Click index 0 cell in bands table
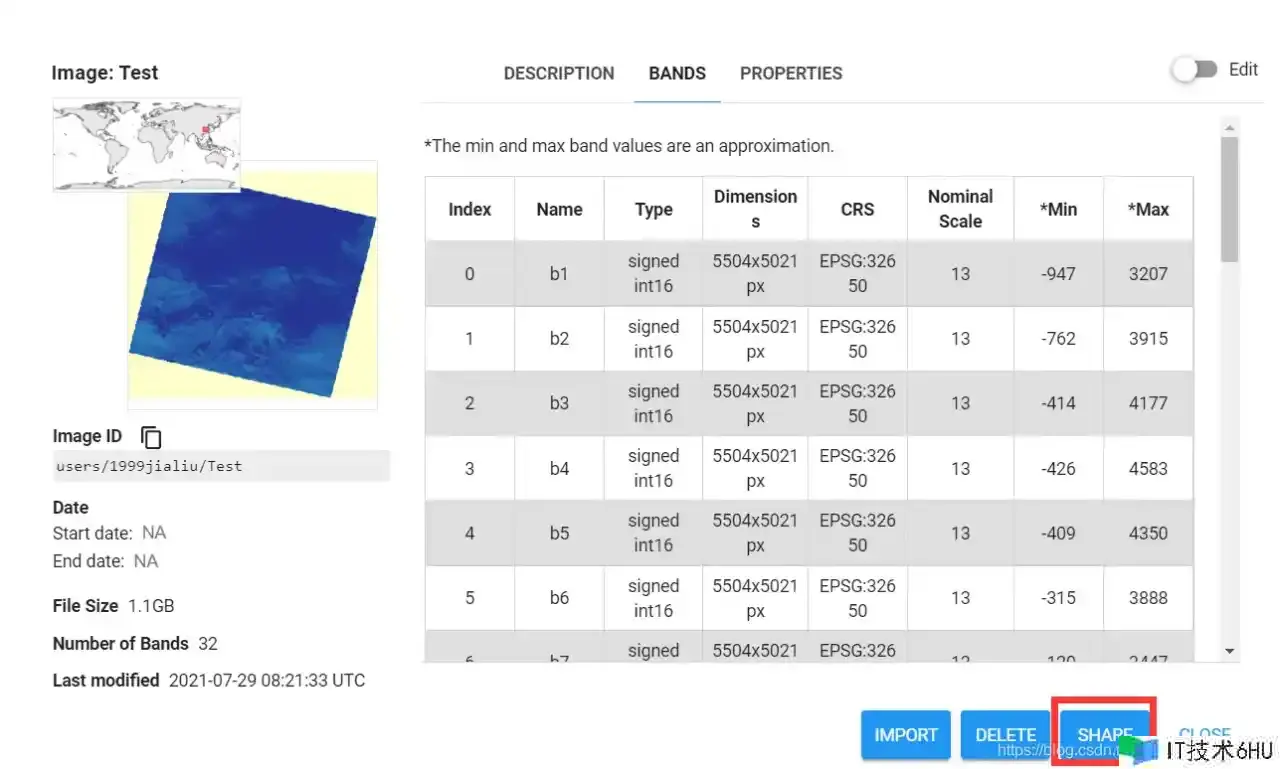1280x769 pixels. (x=469, y=273)
